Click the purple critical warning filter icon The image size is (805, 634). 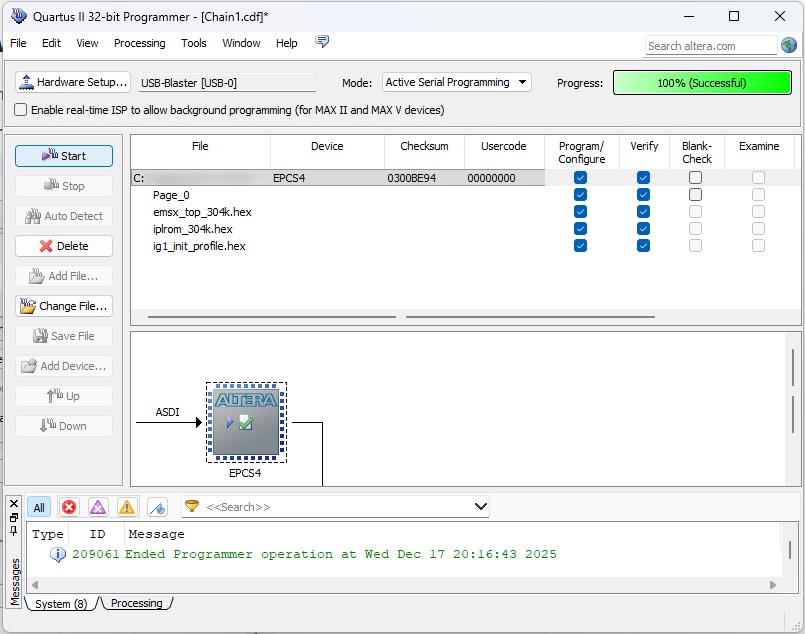(x=98, y=507)
